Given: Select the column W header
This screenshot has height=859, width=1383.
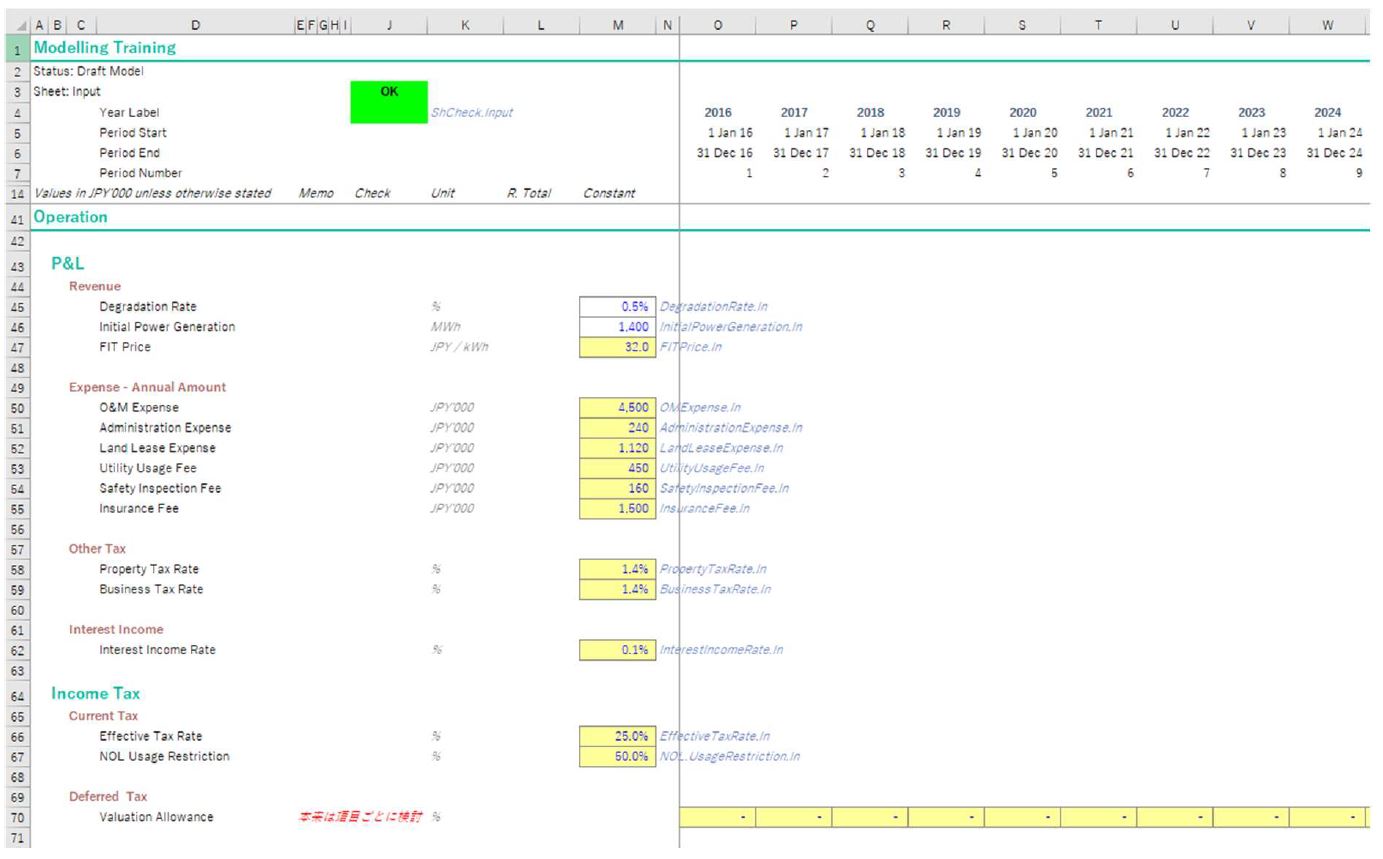Looking at the screenshot, I should pyautogui.click(x=1327, y=26).
